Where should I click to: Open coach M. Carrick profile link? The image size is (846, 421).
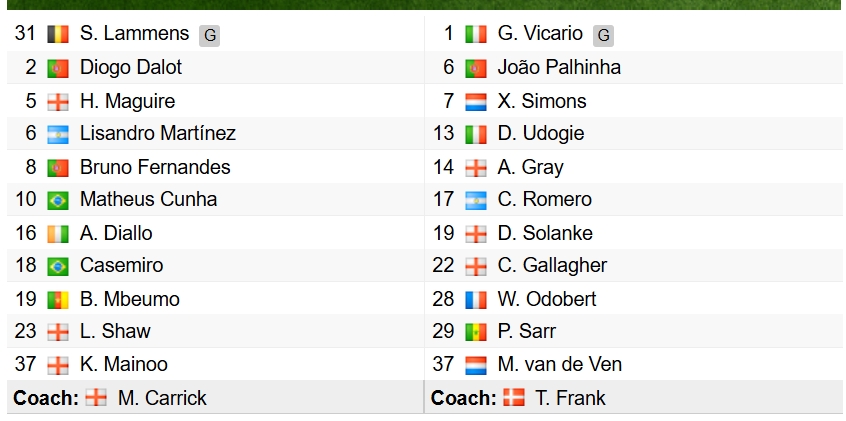pyautogui.click(x=162, y=398)
